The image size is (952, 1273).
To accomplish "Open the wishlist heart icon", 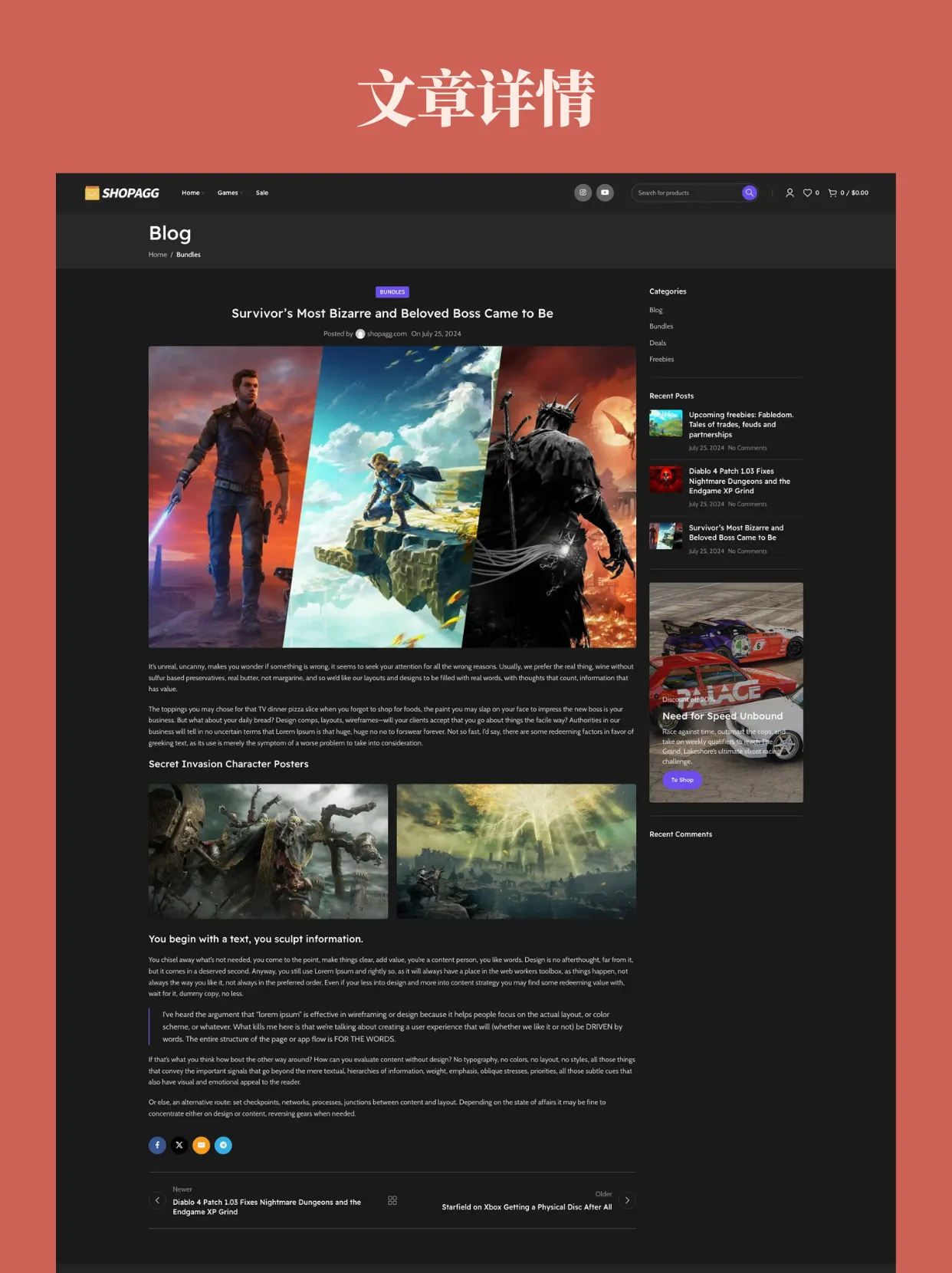I will pos(807,193).
